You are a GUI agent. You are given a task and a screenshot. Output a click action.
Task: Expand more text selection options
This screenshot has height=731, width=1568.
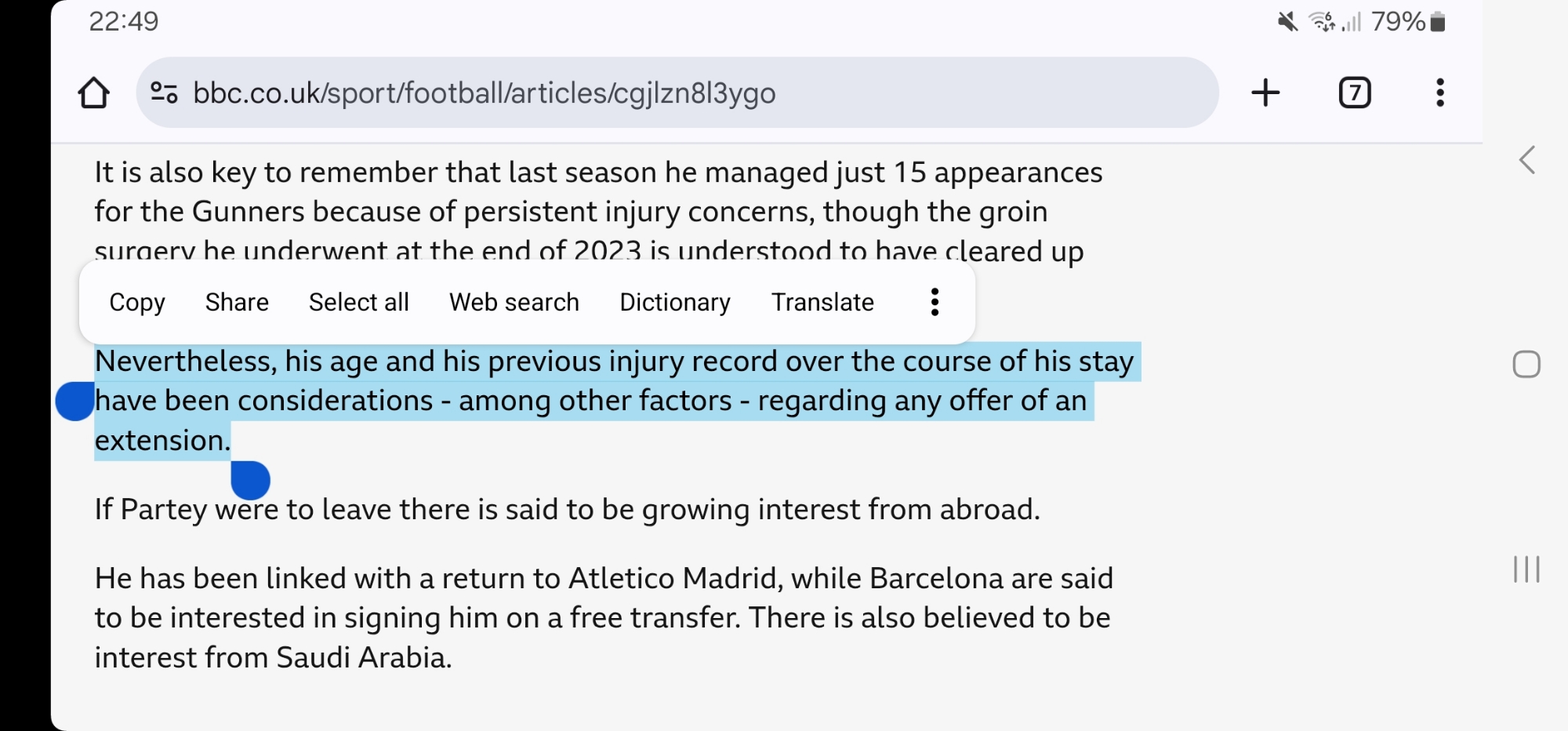(935, 302)
